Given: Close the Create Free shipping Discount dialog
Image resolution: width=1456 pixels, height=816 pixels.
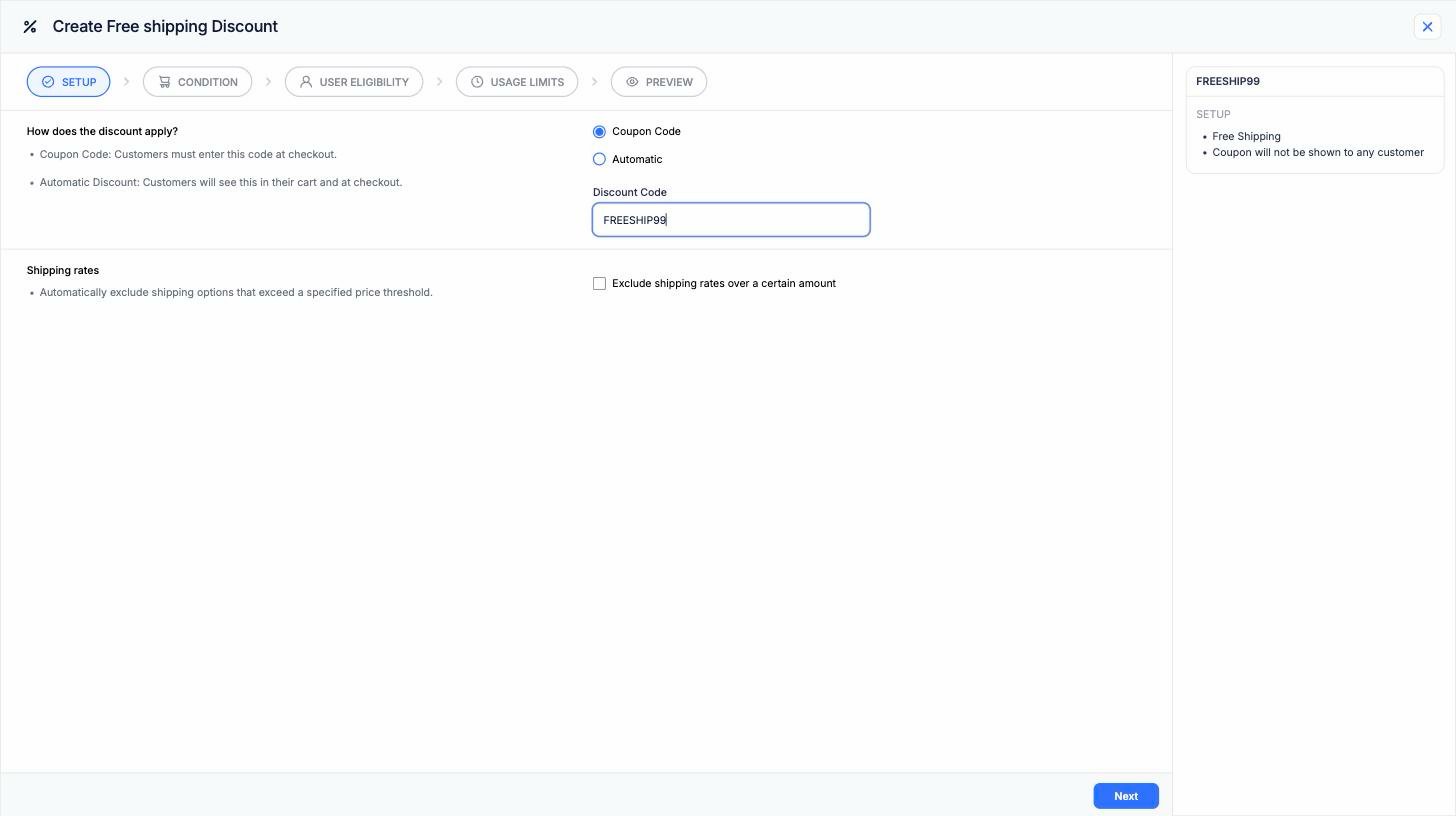Looking at the screenshot, I should 1427,27.
